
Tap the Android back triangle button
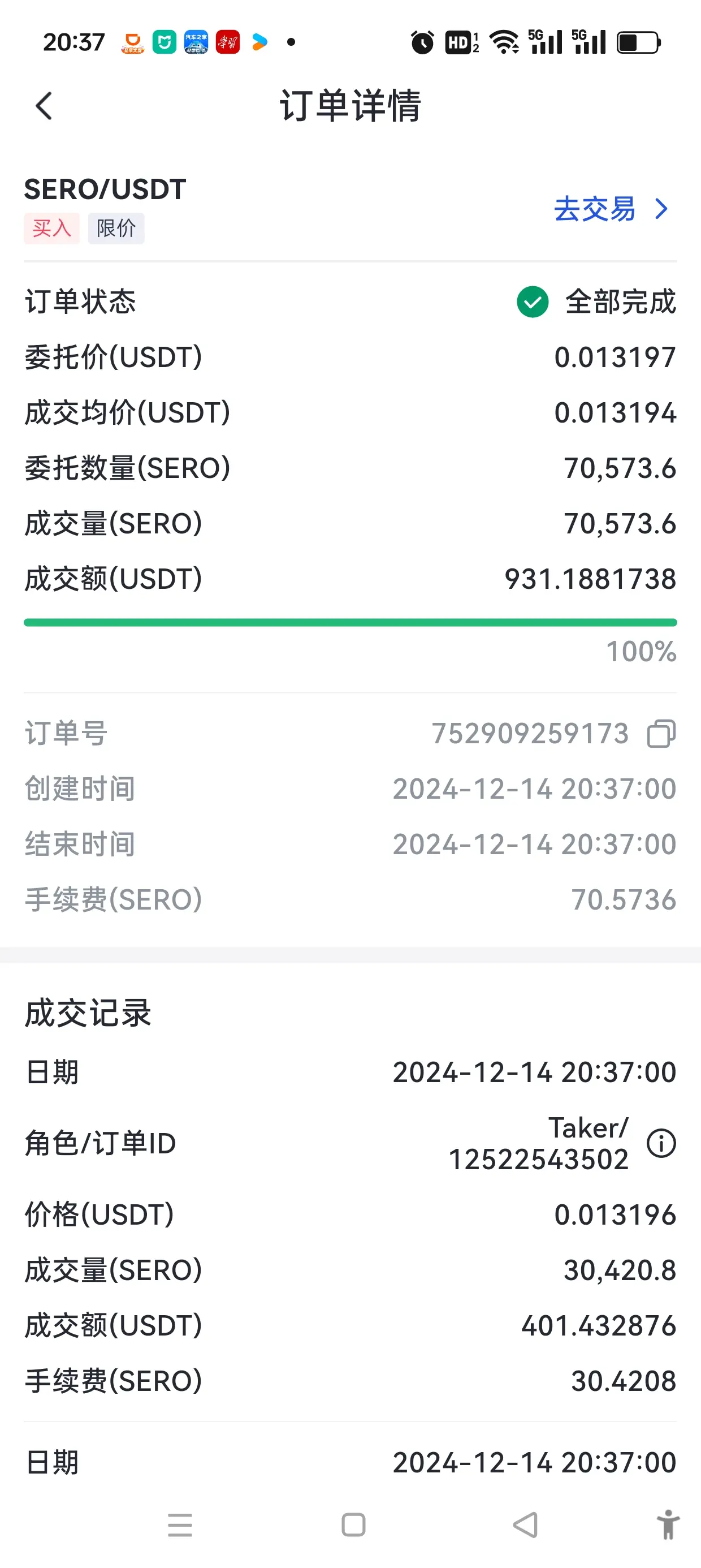525,1525
